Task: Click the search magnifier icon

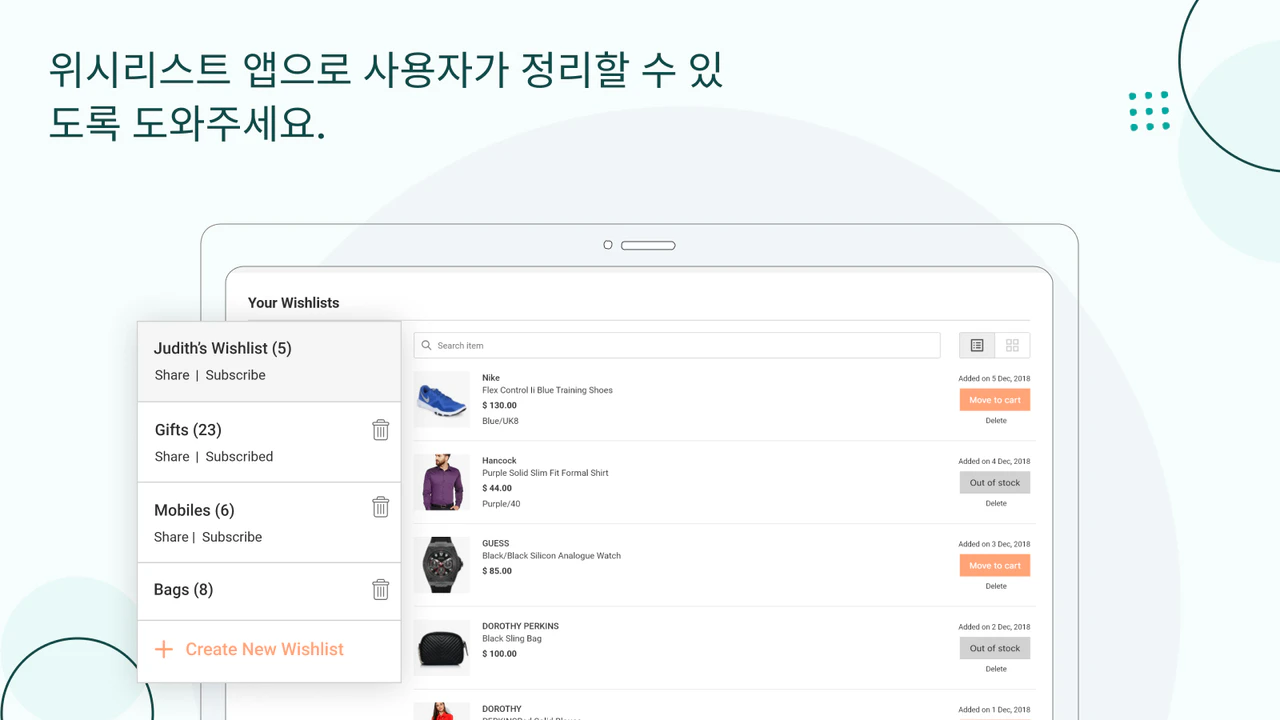Action: tap(427, 346)
